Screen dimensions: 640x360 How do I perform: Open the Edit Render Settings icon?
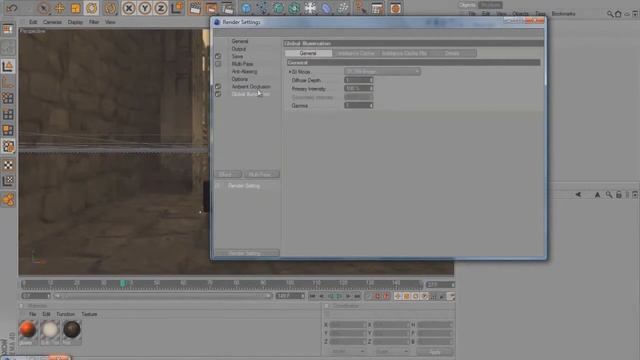click(227, 8)
